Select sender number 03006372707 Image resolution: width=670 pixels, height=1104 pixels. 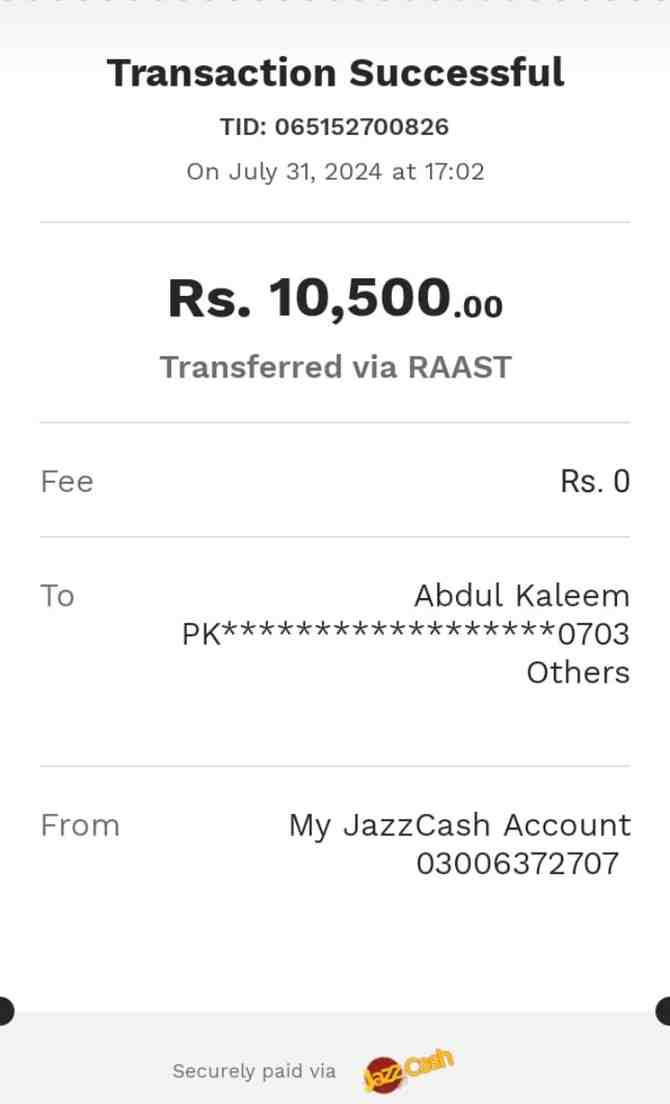point(517,863)
